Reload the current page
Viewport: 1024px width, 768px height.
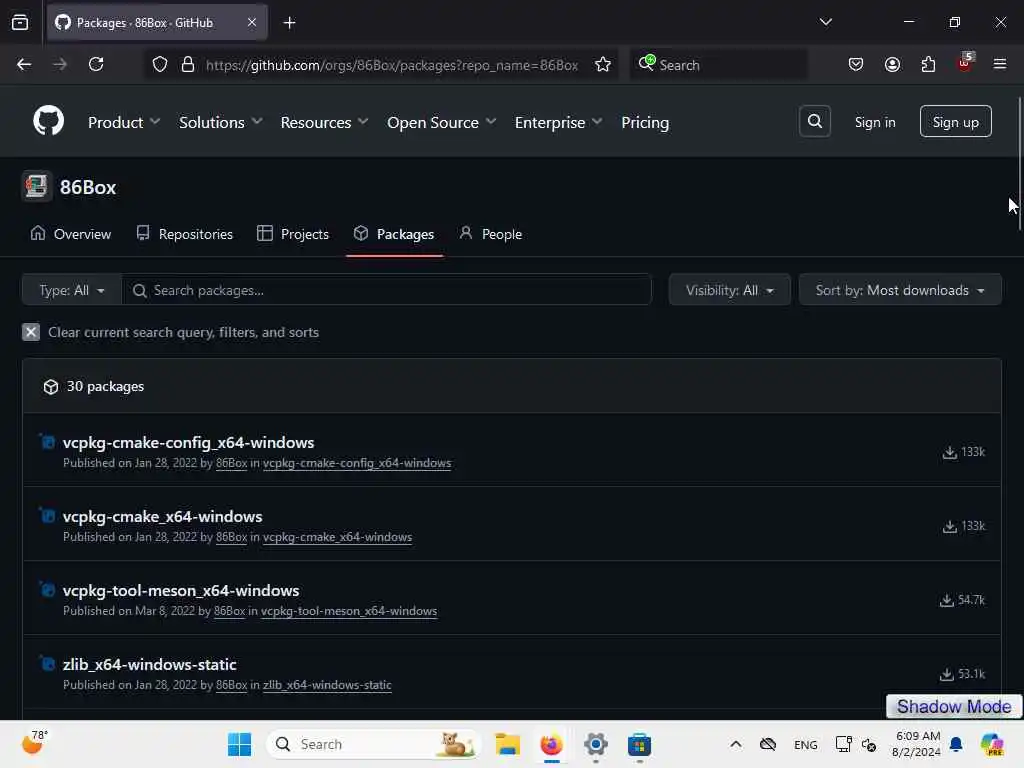click(x=96, y=65)
